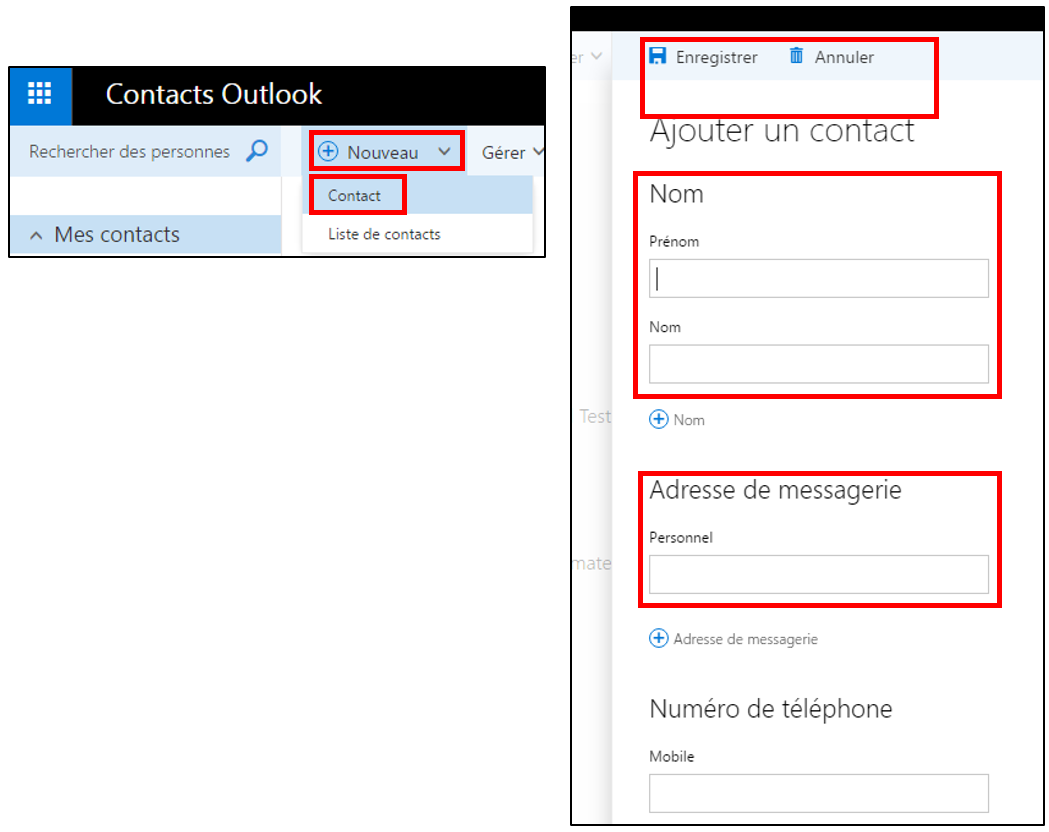Click the Nouveau button label
1049x832 pixels.
[x=382, y=152]
